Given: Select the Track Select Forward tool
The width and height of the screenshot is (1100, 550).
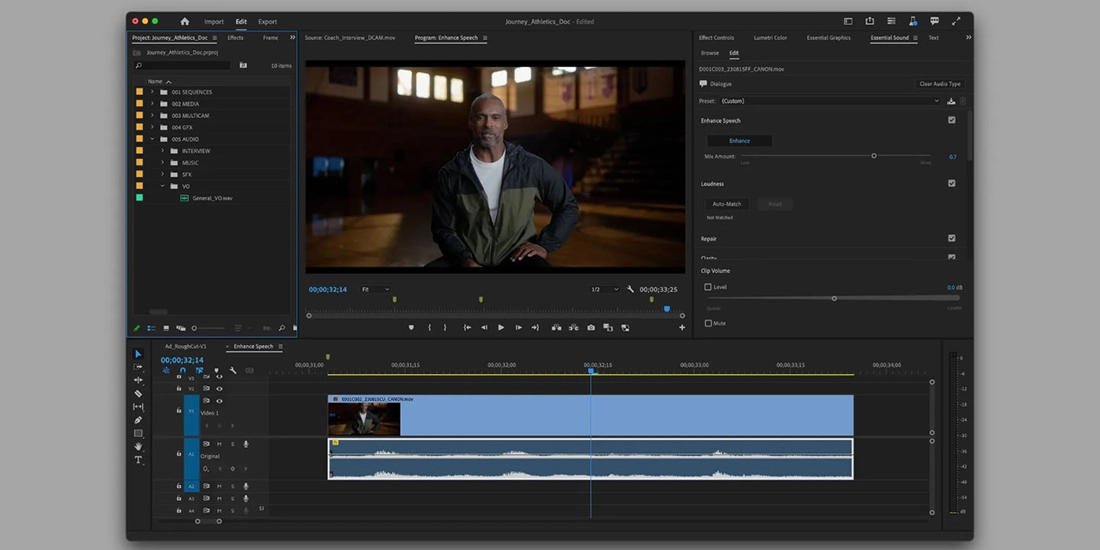Looking at the screenshot, I should pyautogui.click(x=138, y=367).
